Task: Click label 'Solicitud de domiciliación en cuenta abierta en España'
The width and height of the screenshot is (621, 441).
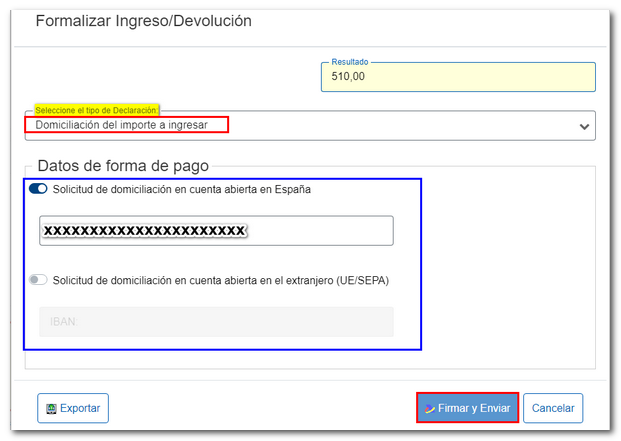Action: click(x=182, y=189)
